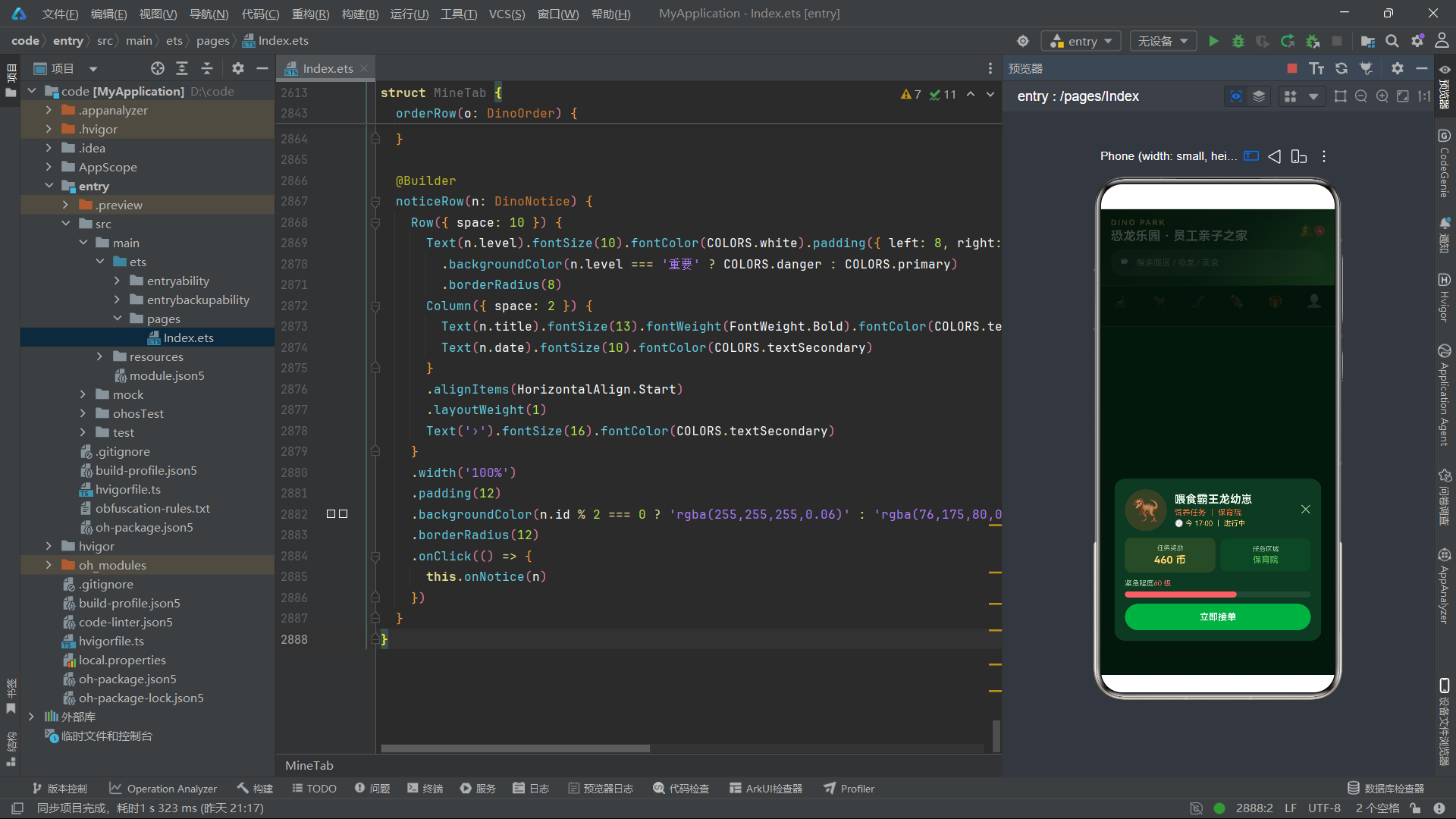Click the preview frame bounds icon
1456x819 pixels.
pyautogui.click(x=1340, y=96)
